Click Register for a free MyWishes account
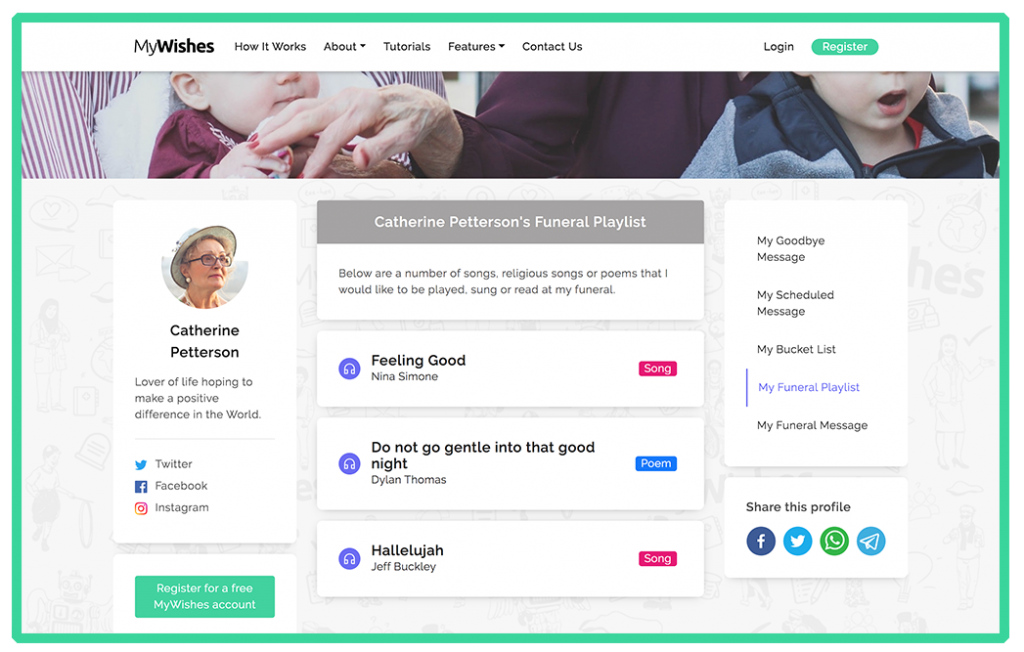The image size is (1024, 652). [x=205, y=596]
